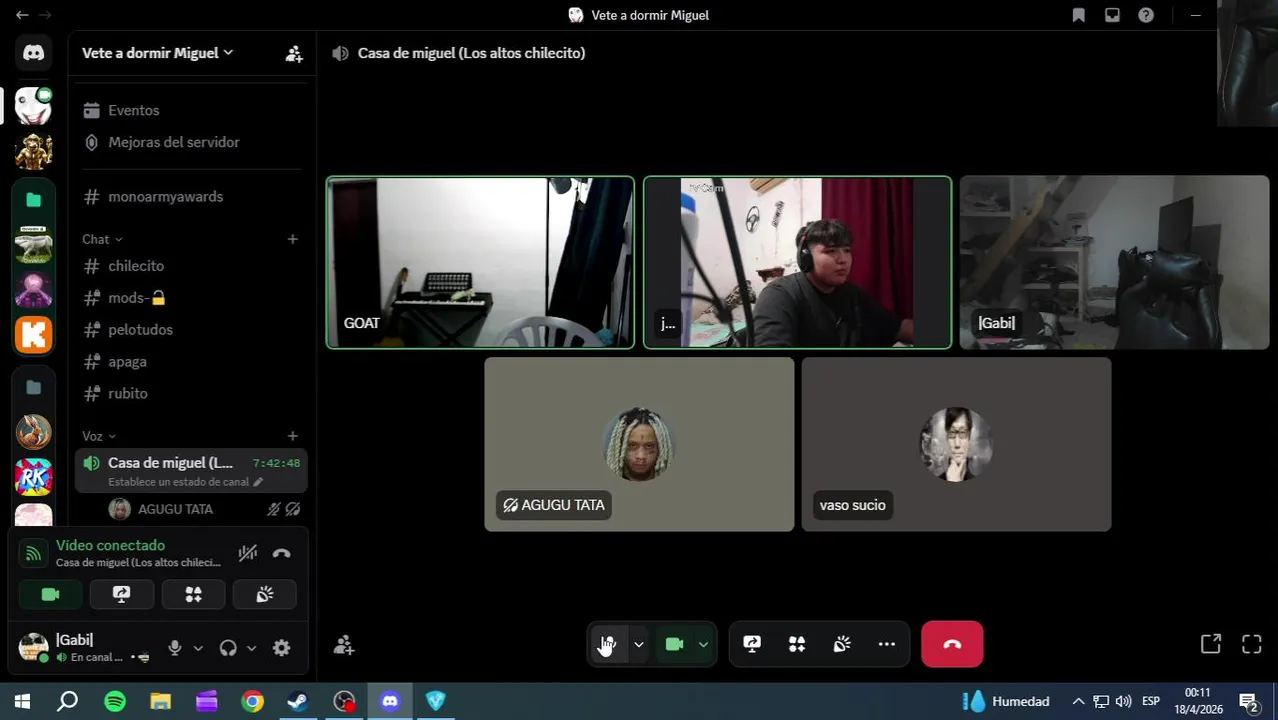Select the Casa de miguel voice channel
The image size is (1278, 720).
pos(191,471)
